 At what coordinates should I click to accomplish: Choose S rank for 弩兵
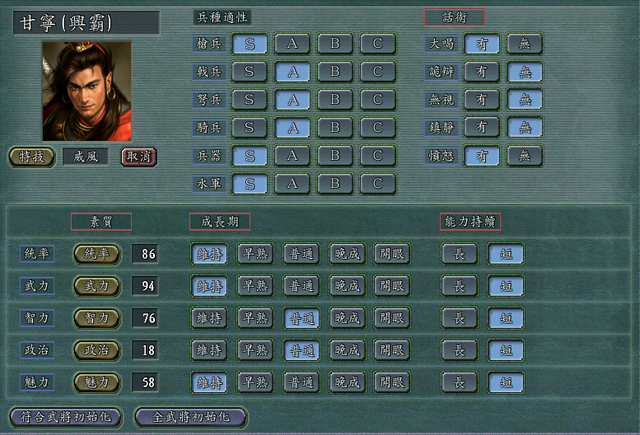coord(249,100)
